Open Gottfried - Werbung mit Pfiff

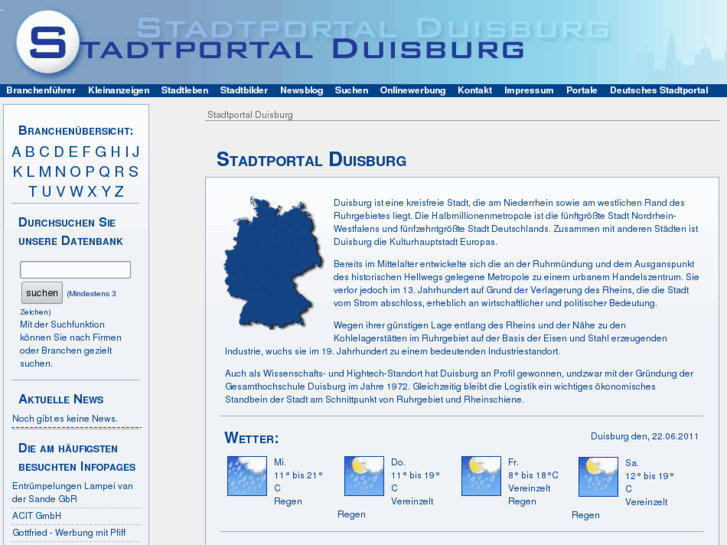point(69,532)
